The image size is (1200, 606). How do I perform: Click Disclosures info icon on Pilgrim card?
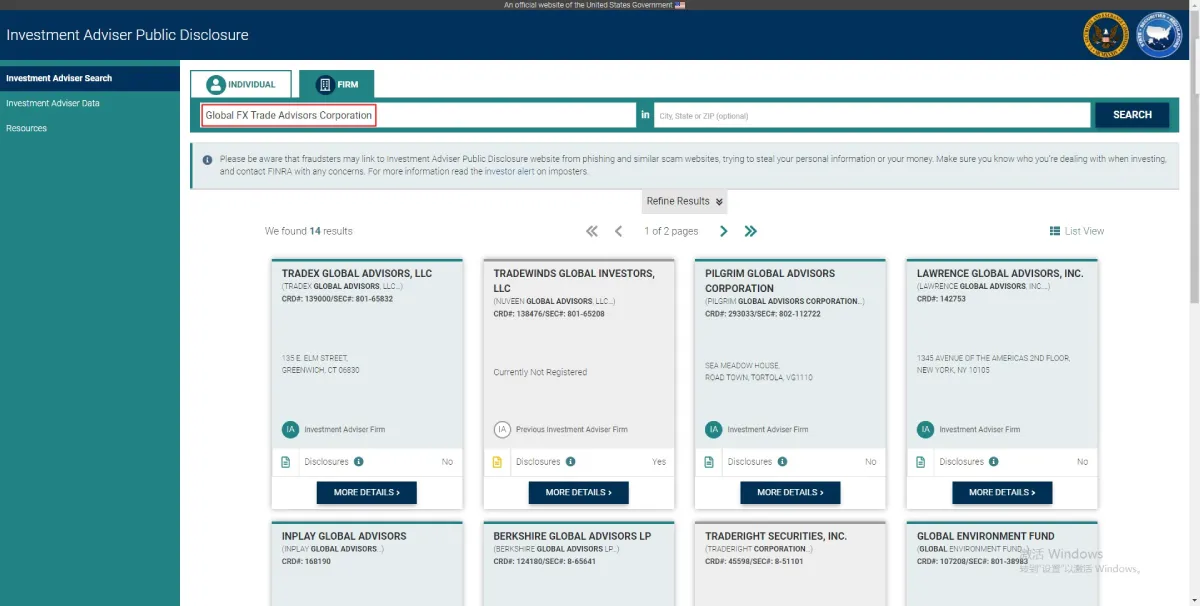point(783,462)
